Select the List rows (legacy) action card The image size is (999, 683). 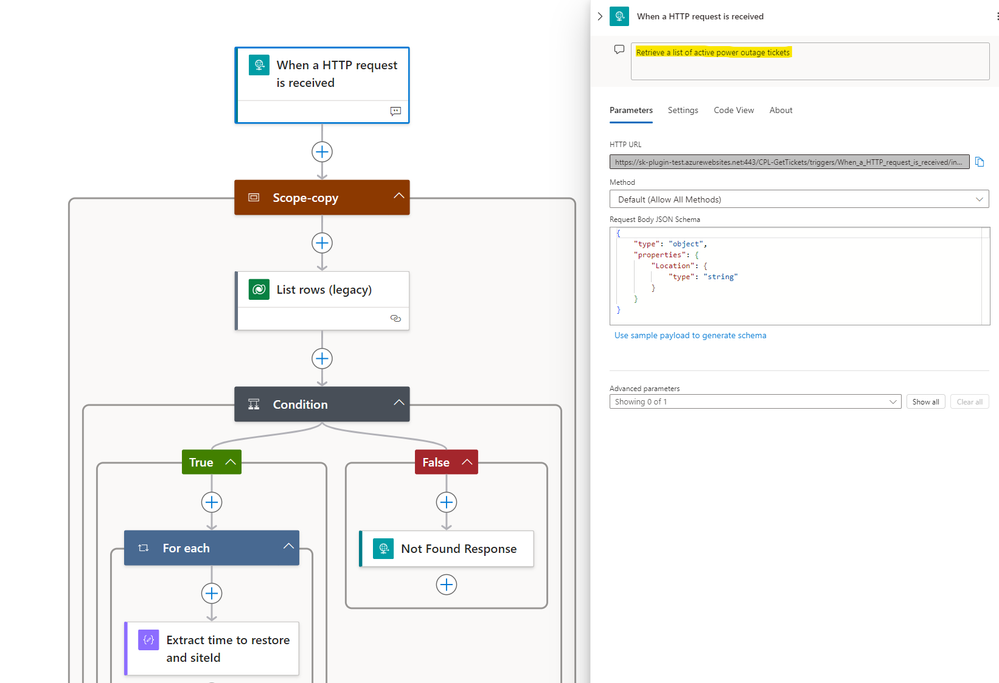[322, 301]
